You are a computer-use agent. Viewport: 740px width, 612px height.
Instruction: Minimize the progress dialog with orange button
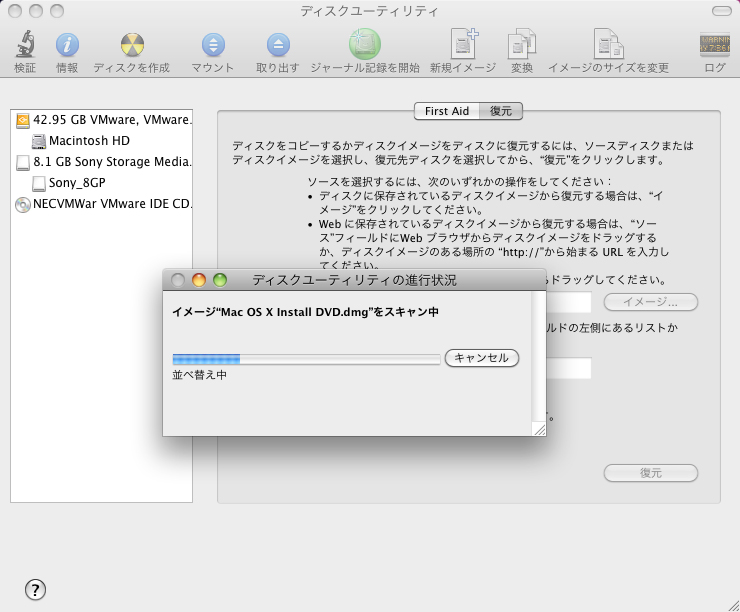click(x=199, y=280)
